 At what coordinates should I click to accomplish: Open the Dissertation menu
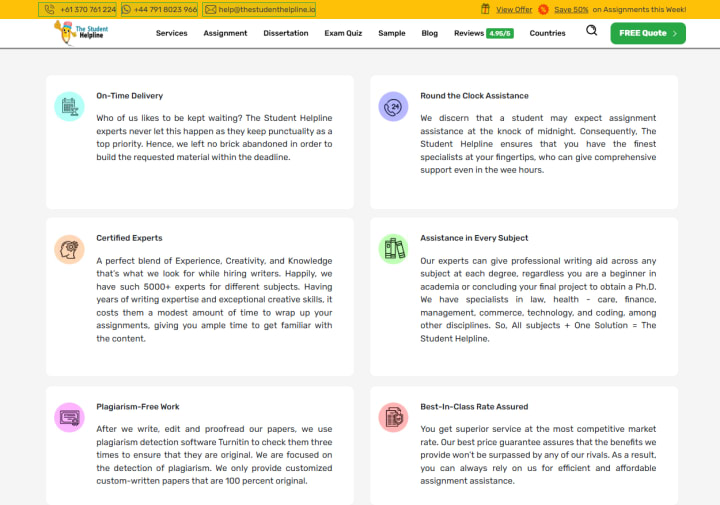tap(286, 33)
